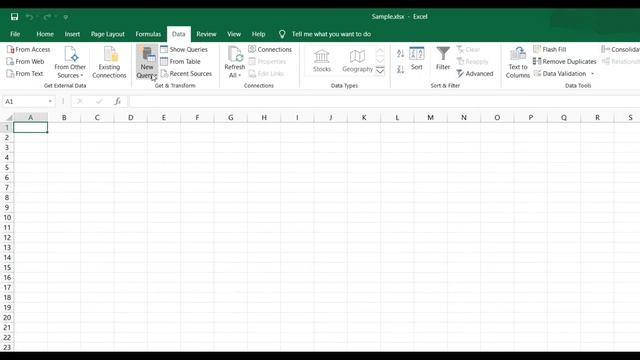Screen dimensions: 640x360
Task: Open the New Query dropdown
Action: (147, 62)
